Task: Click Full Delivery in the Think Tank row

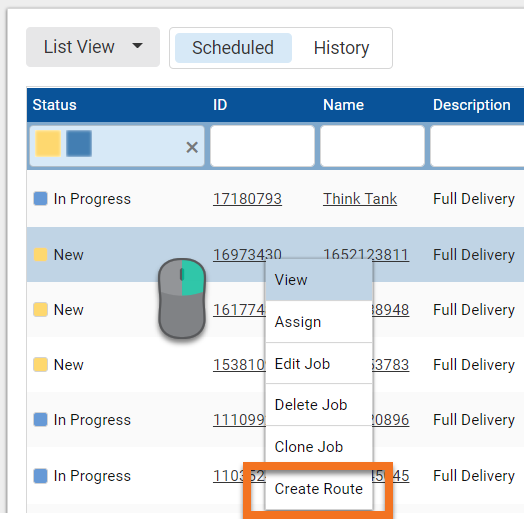Action: tap(474, 199)
